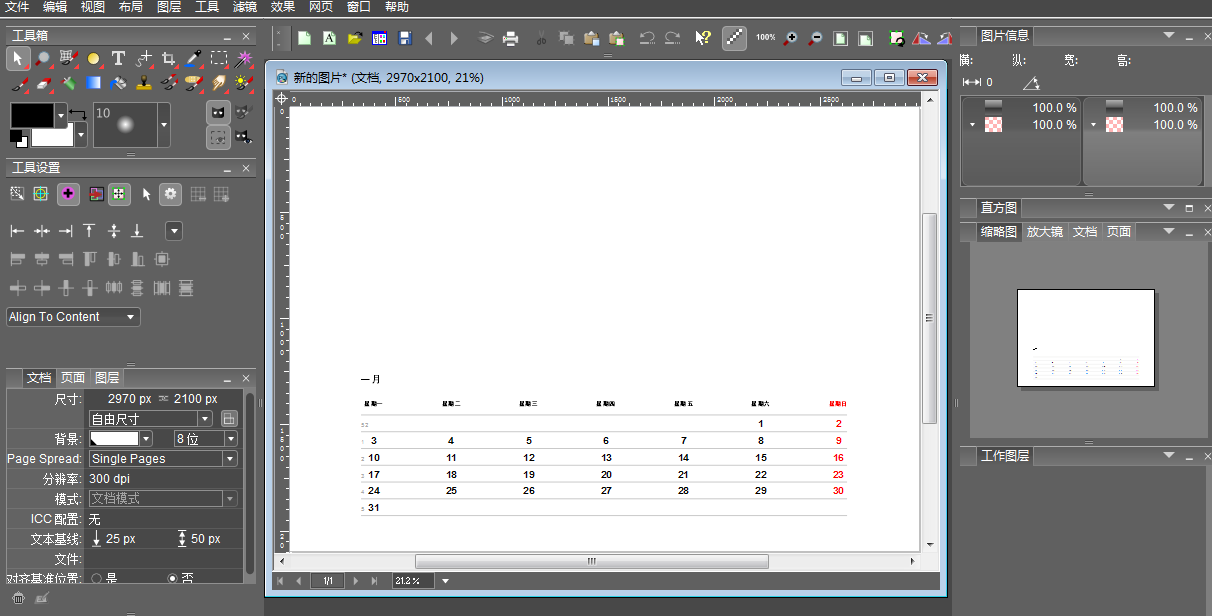Choose the Eraser tool
The image size is (1212, 616).
click(43, 82)
